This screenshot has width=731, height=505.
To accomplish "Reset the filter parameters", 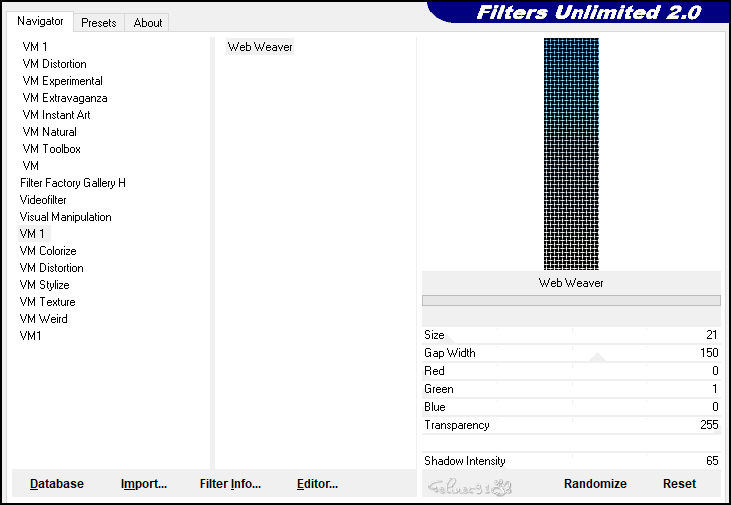I will (679, 484).
